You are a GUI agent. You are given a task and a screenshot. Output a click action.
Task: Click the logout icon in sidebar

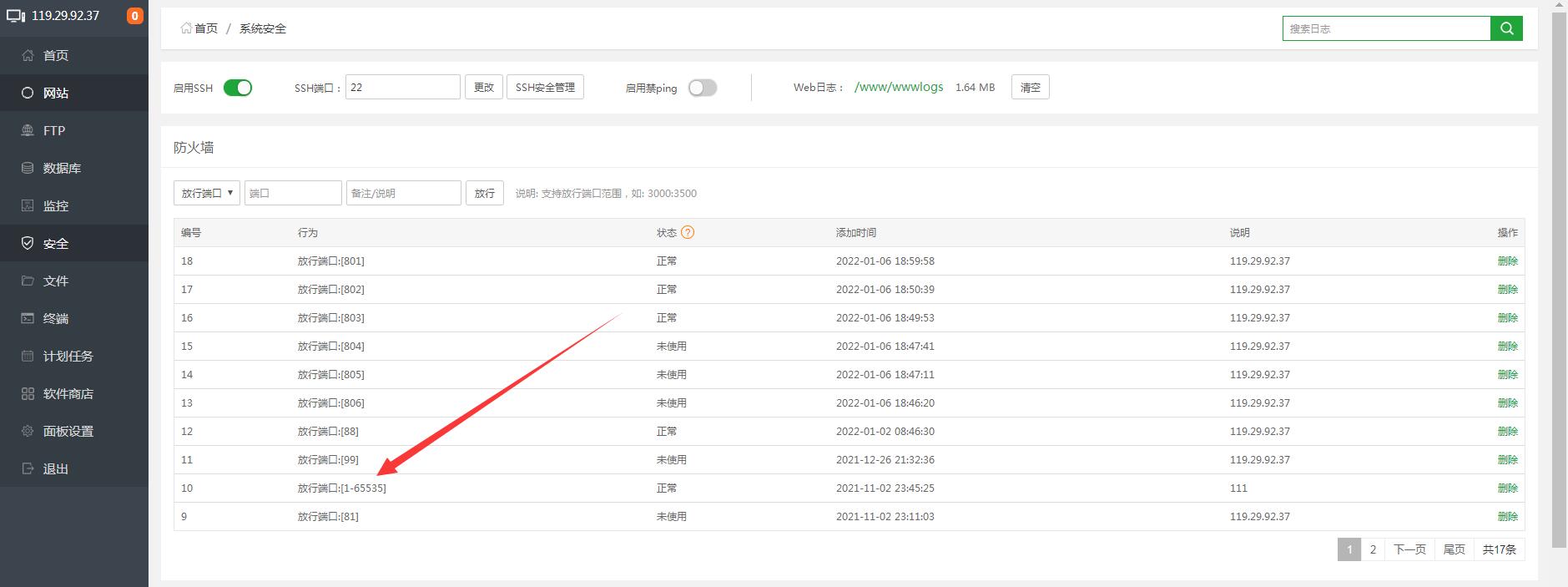point(28,468)
